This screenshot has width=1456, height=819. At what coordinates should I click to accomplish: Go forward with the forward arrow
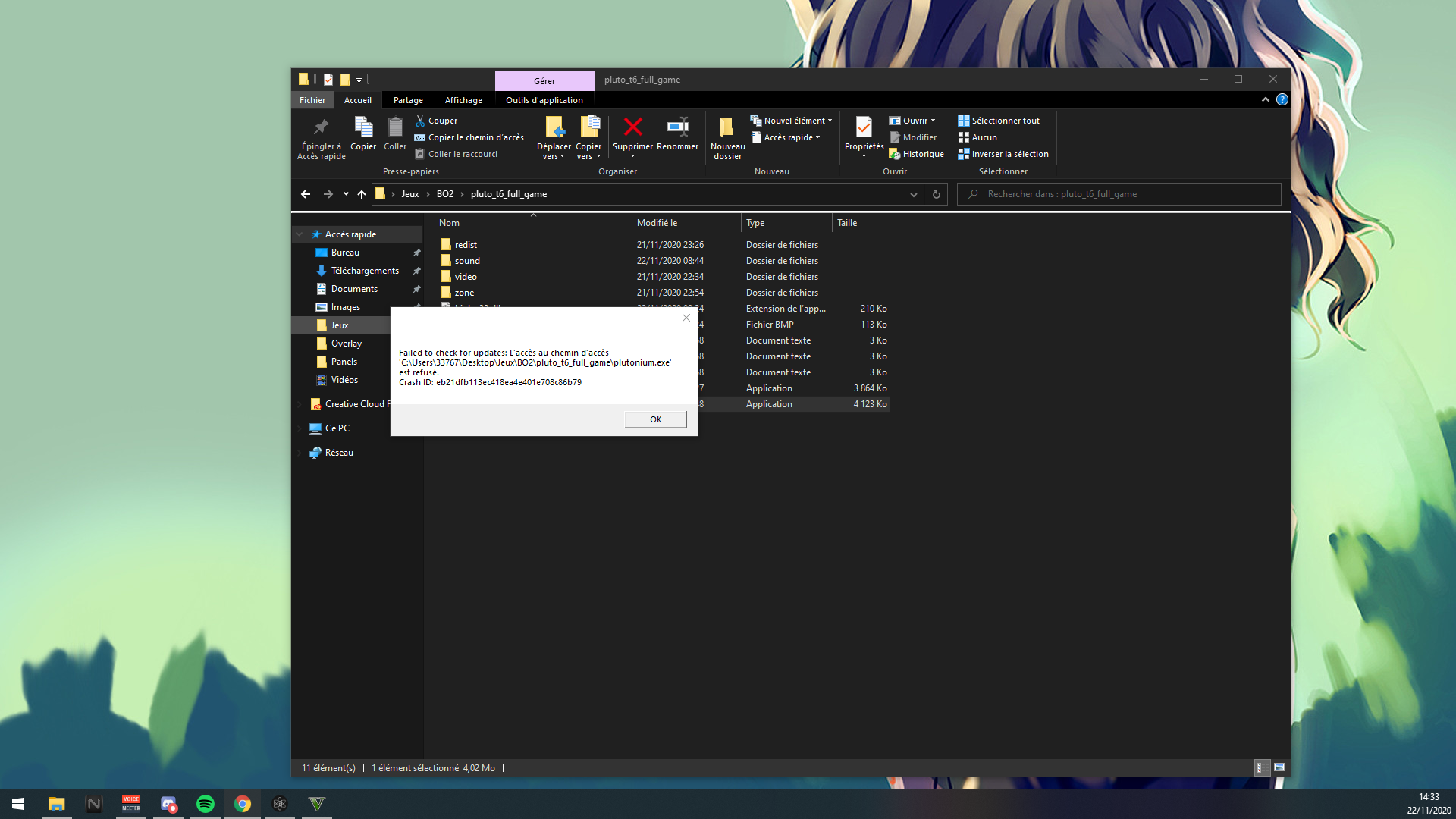[x=328, y=194]
